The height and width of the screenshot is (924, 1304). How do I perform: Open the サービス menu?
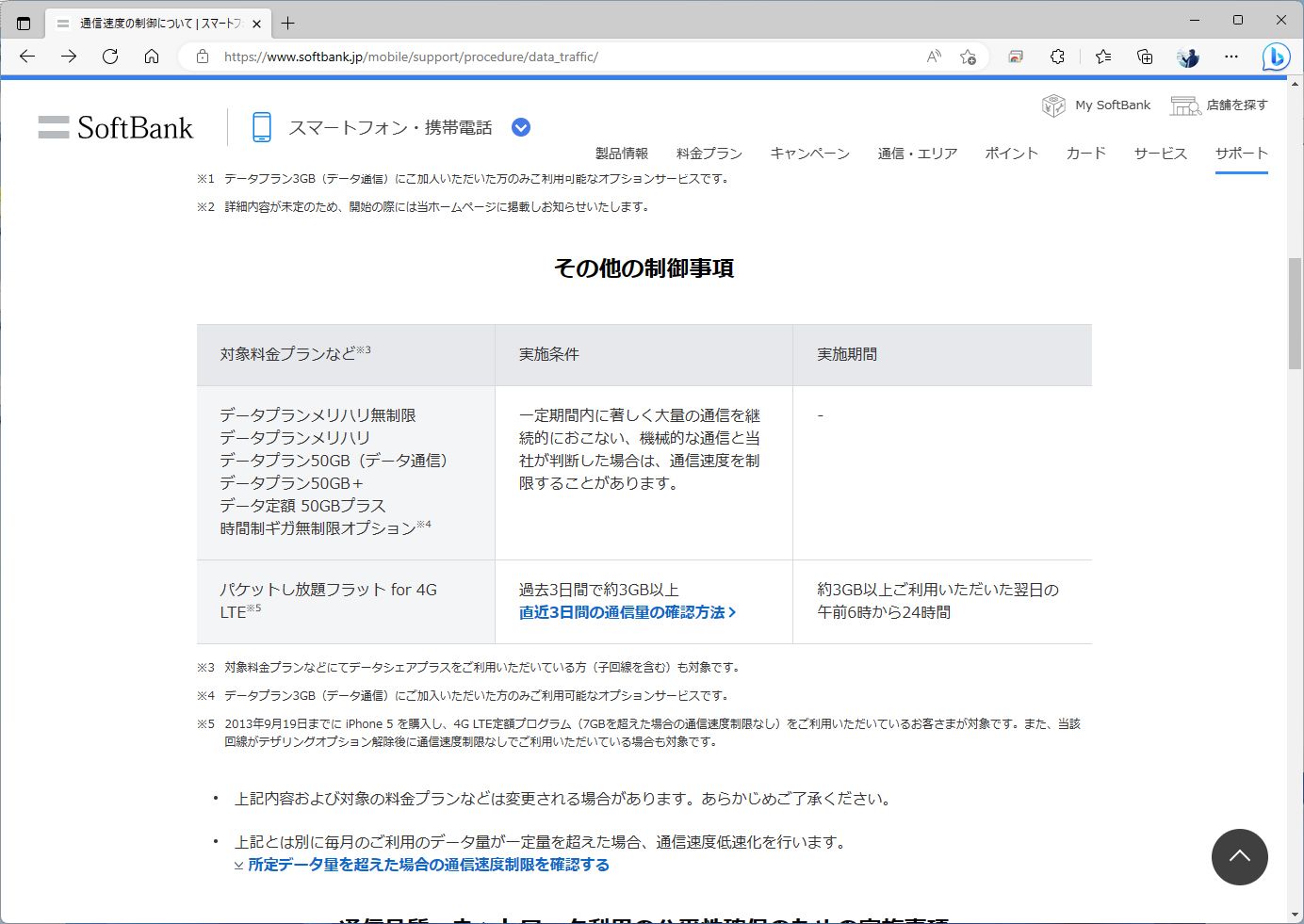tap(1160, 153)
